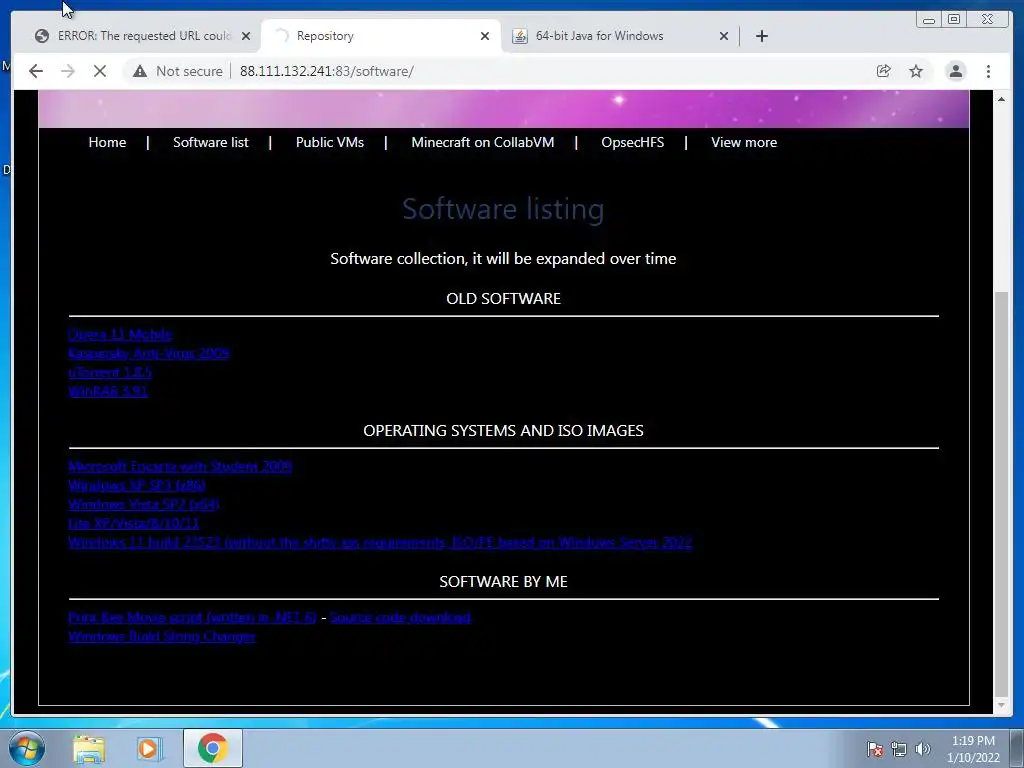Open the Source code download link
1024x768 pixels.
tap(400, 617)
